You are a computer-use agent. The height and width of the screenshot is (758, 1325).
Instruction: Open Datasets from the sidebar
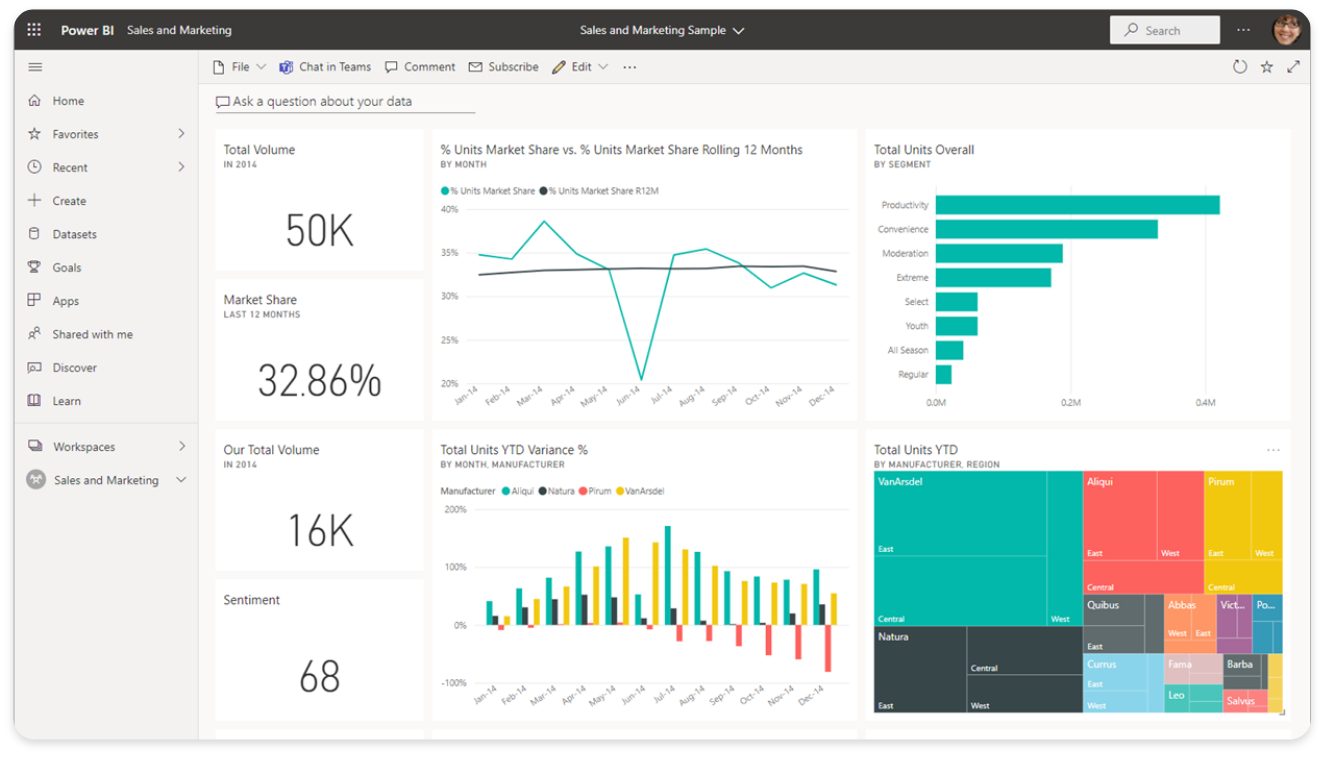(x=74, y=233)
